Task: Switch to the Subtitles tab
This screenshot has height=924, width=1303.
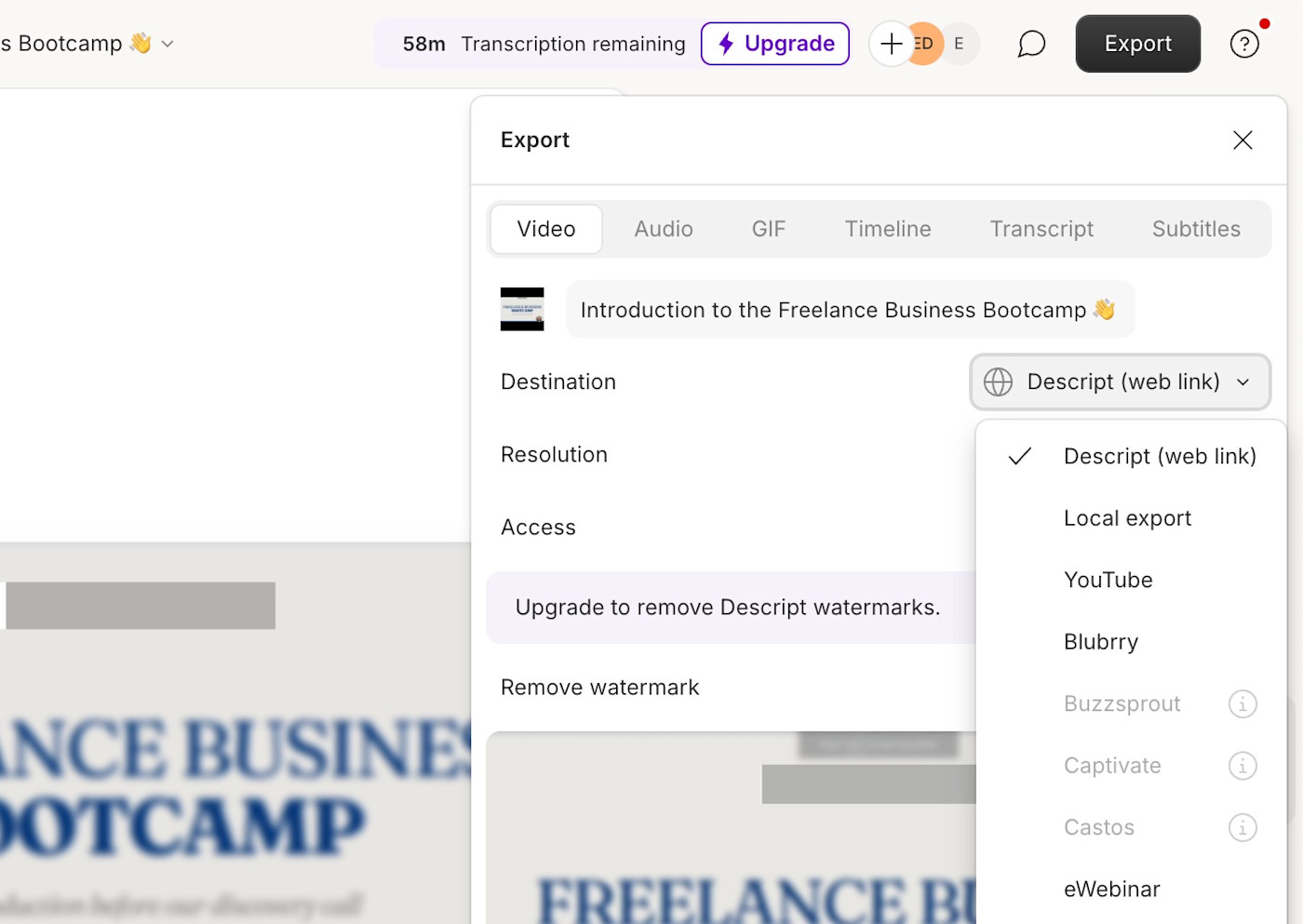Action: click(1196, 229)
